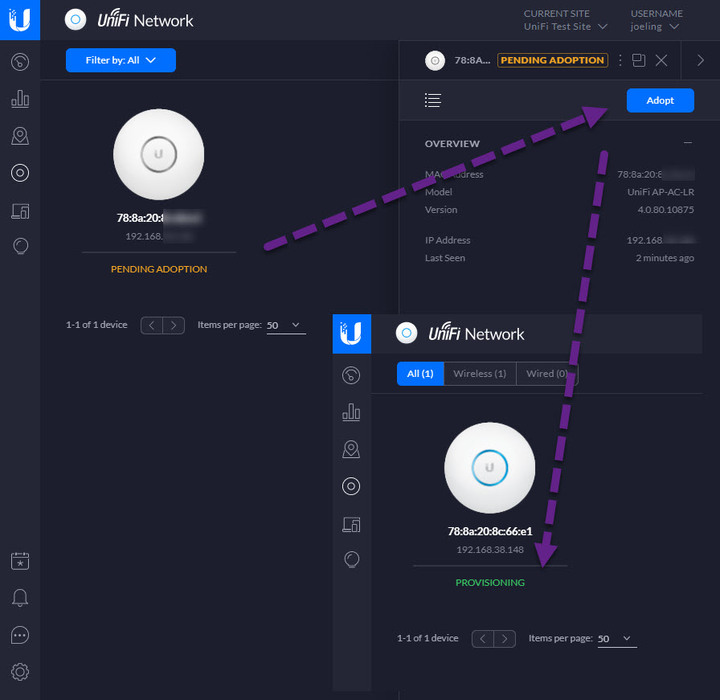The height and width of the screenshot is (700, 720).
Task: Open Dashboard icon in inset window sidebar
Action: (x=351, y=375)
